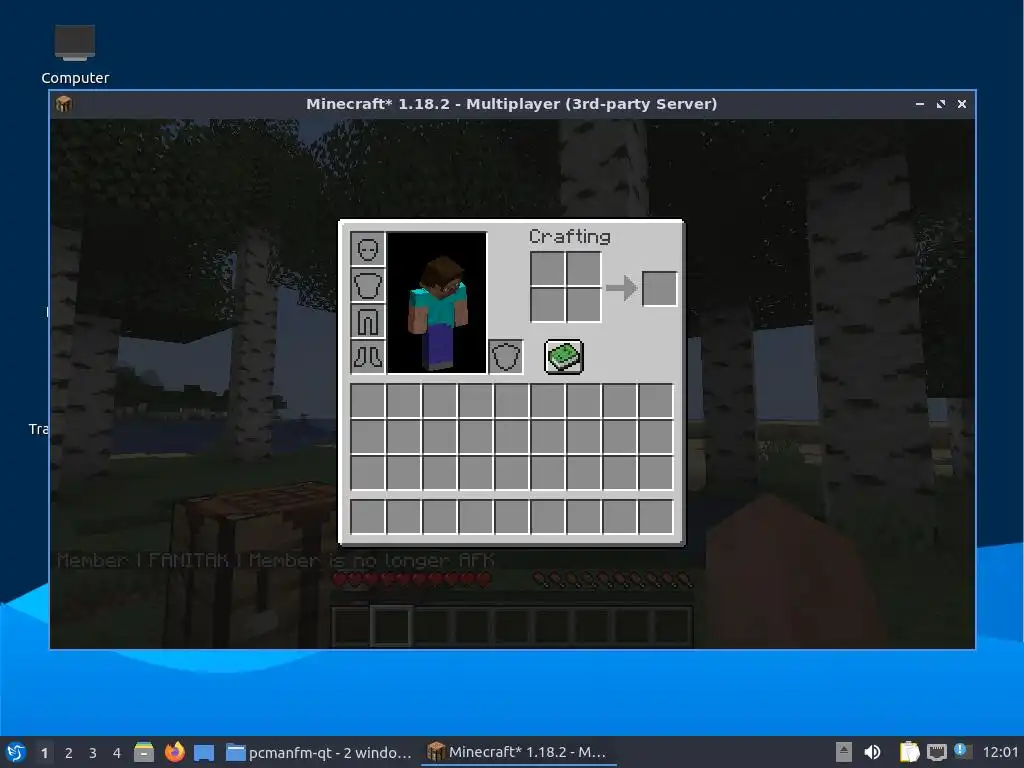Click the bottom-left crafting grid slot
Viewport: 1024px width, 768px height.
(547, 304)
